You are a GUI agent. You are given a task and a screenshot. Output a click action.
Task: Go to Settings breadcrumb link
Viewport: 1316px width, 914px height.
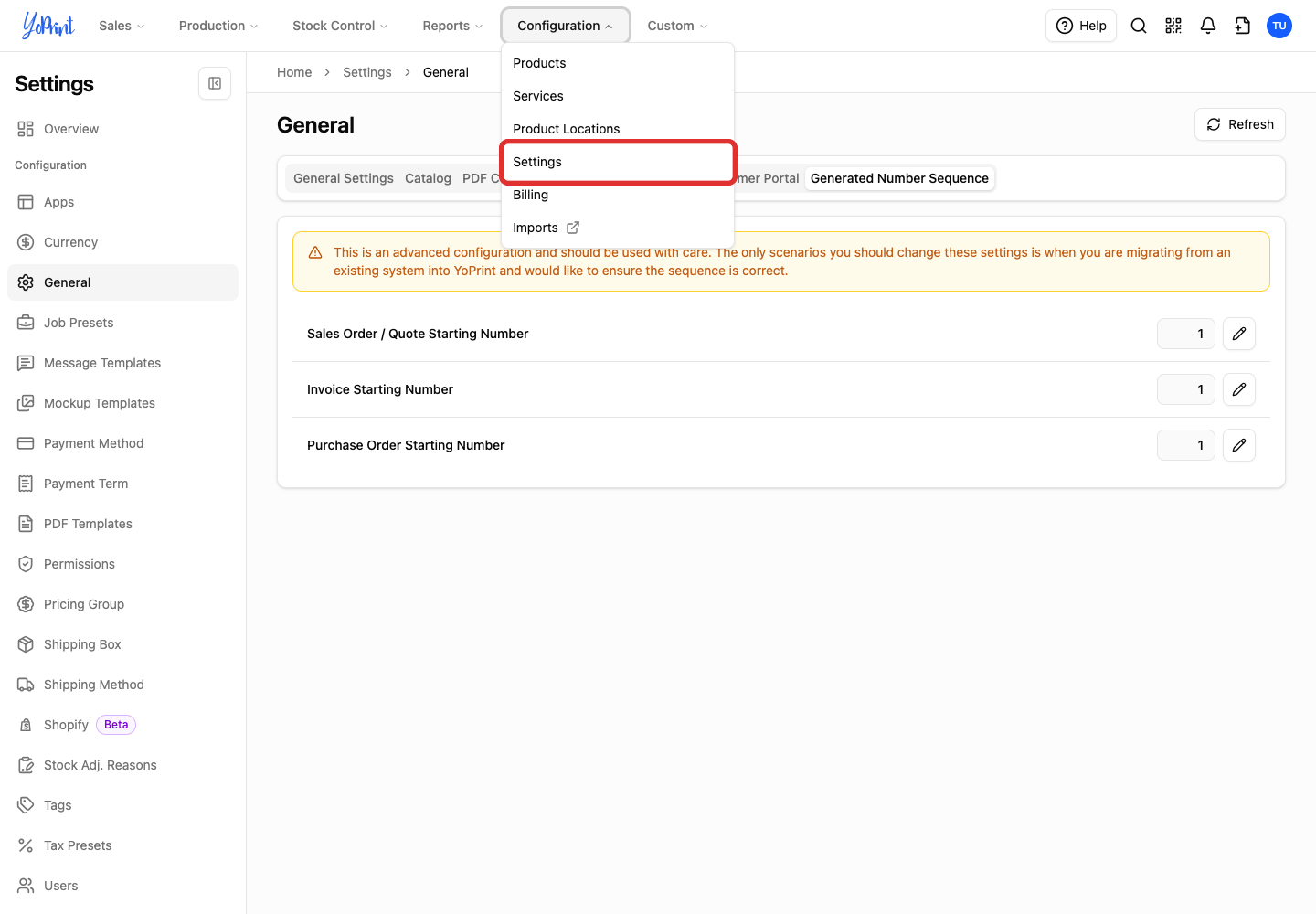pos(367,72)
